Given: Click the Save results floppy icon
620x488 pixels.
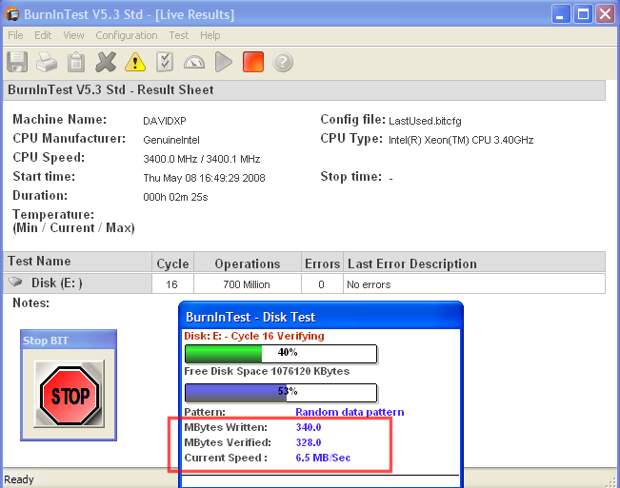Looking at the screenshot, I should coord(17,62).
